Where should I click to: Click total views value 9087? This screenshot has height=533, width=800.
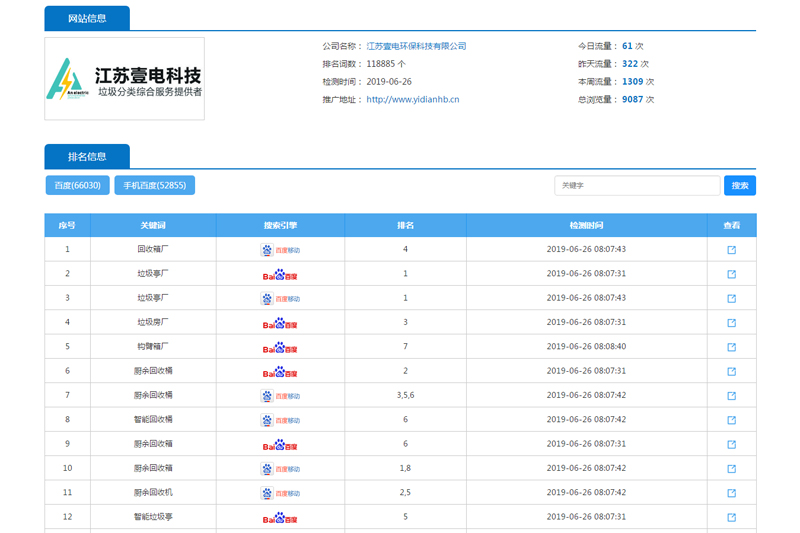click(633, 99)
